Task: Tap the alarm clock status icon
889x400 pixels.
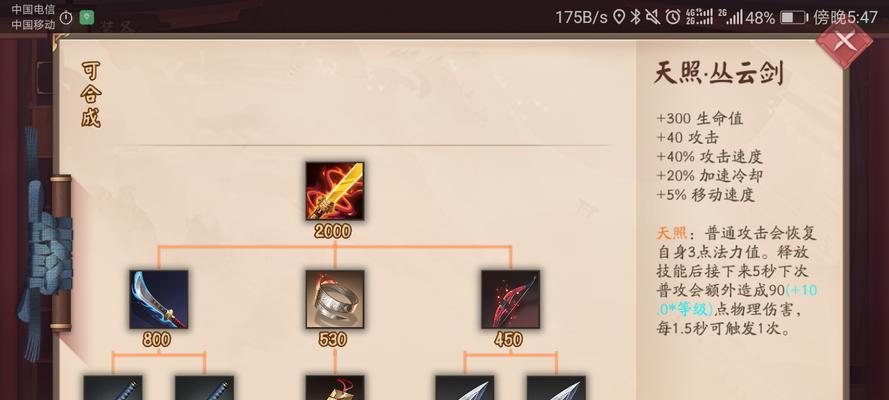Action: [x=673, y=17]
